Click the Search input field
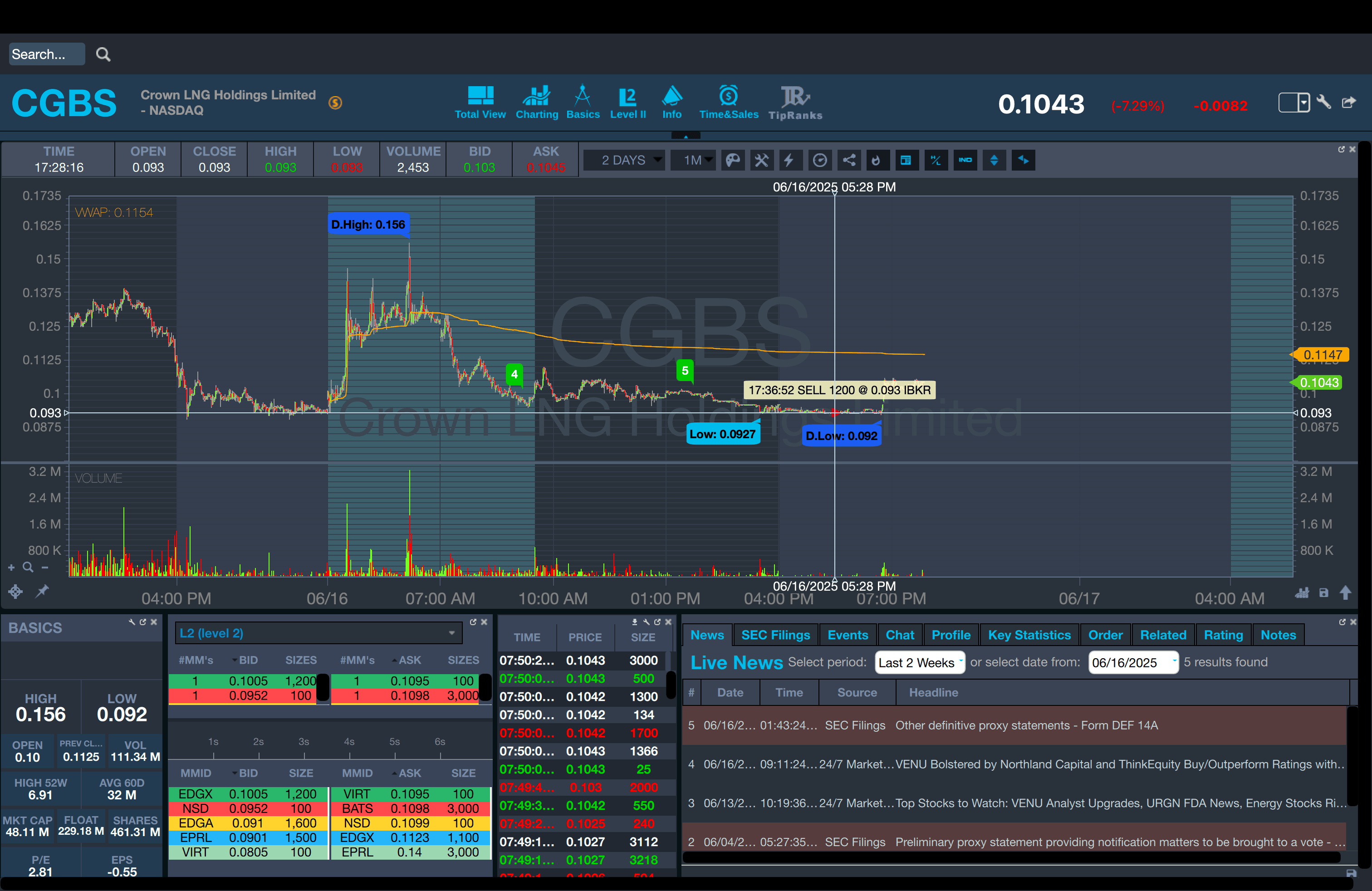 click(46, 54)
